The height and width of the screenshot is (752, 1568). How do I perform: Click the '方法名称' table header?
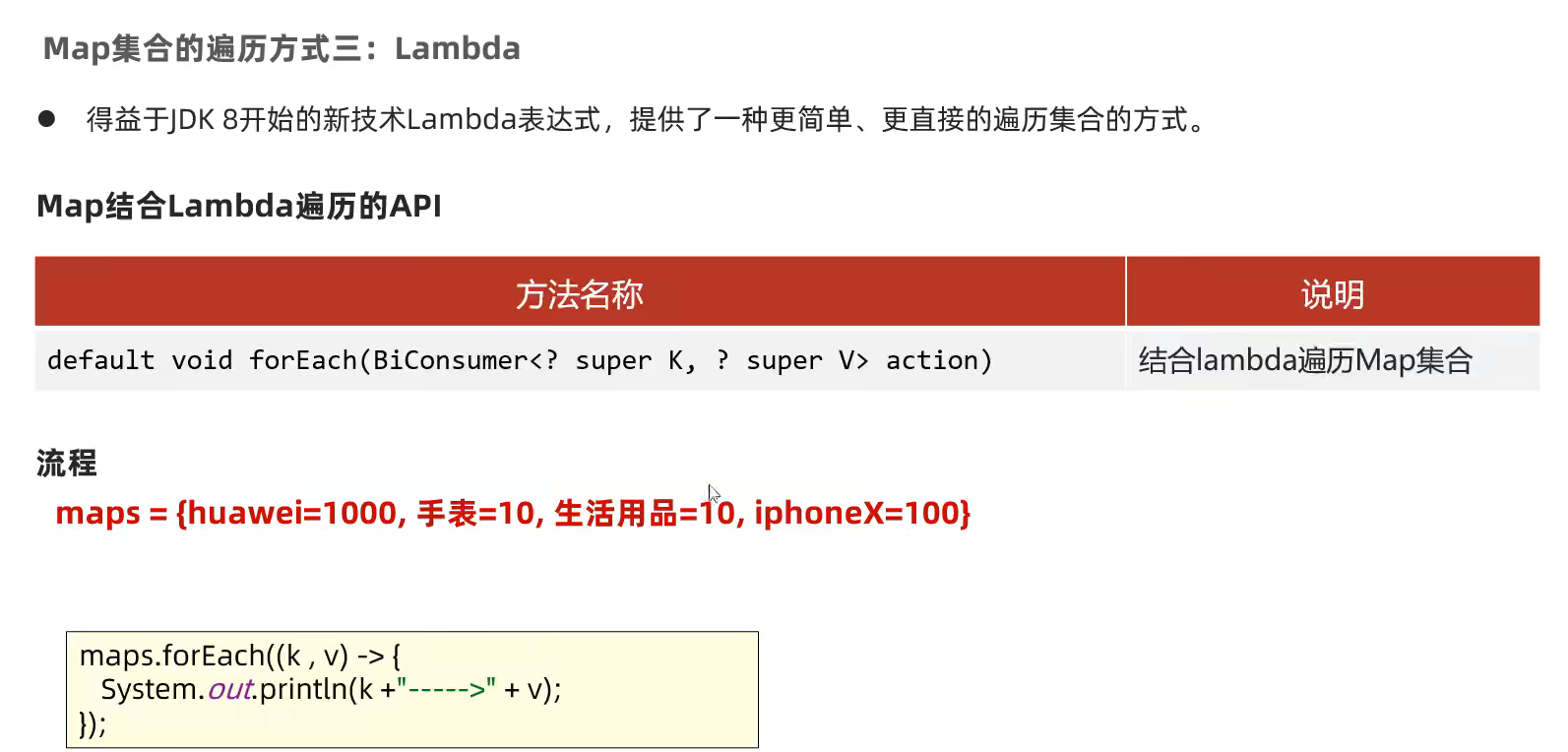coord(580,293)
